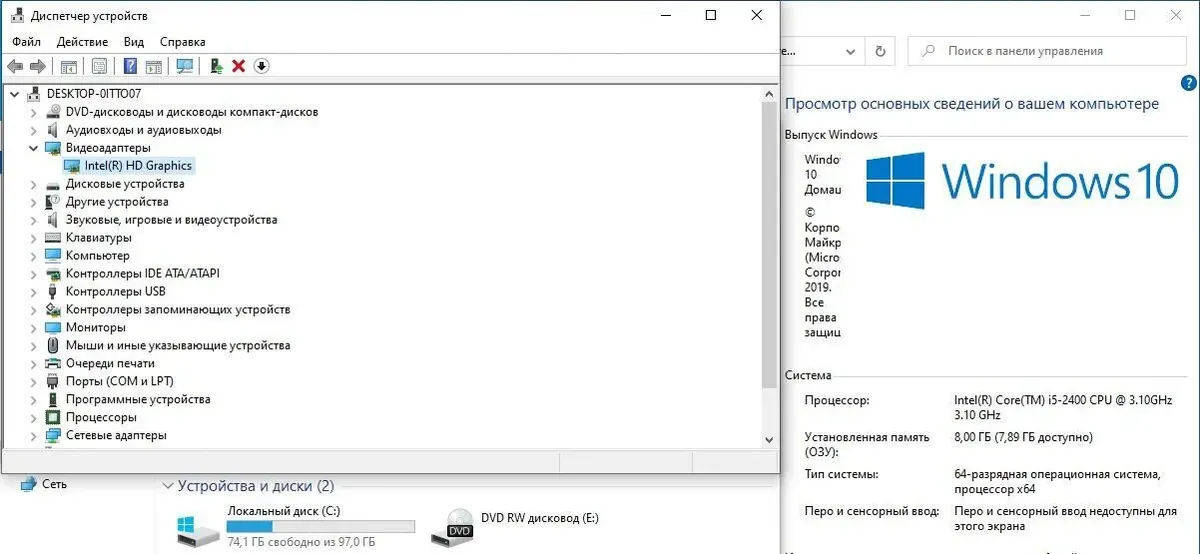Click the Update driver toolbar icon
This screenshot has width=1200, height=554.
click(215, 66)
